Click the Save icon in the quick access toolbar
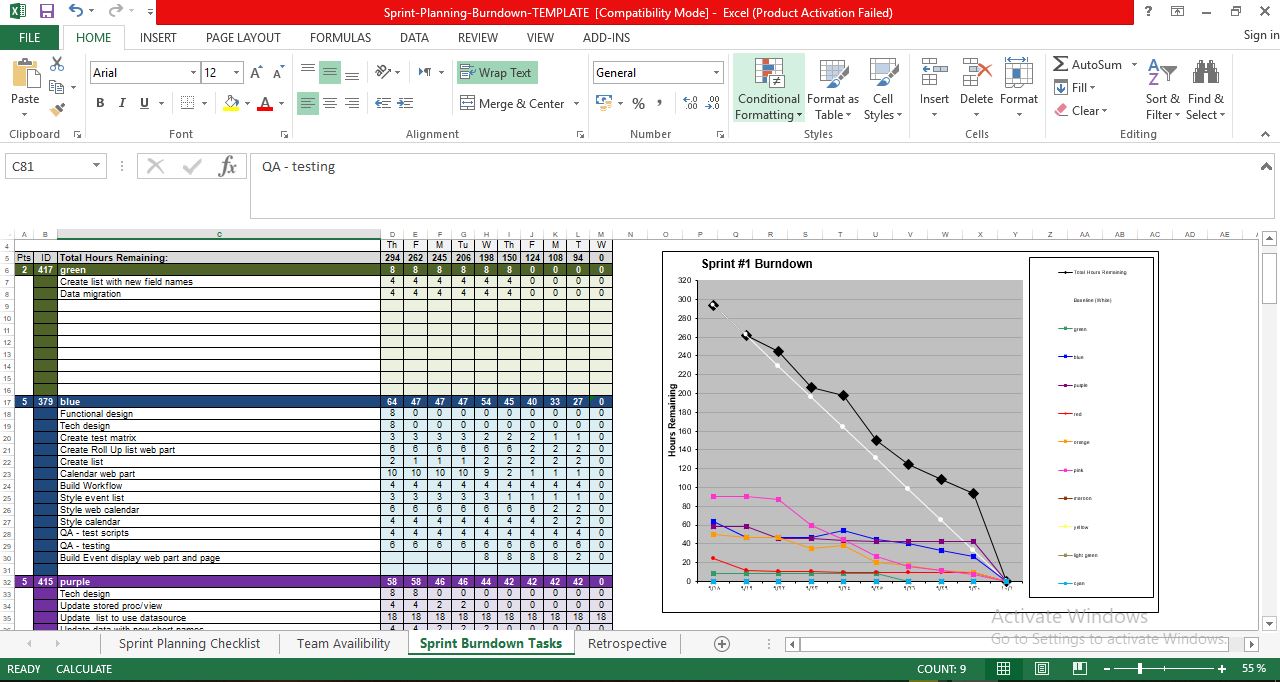The width and height of the screenshot is (1280, 682). [x=47, y=12]
